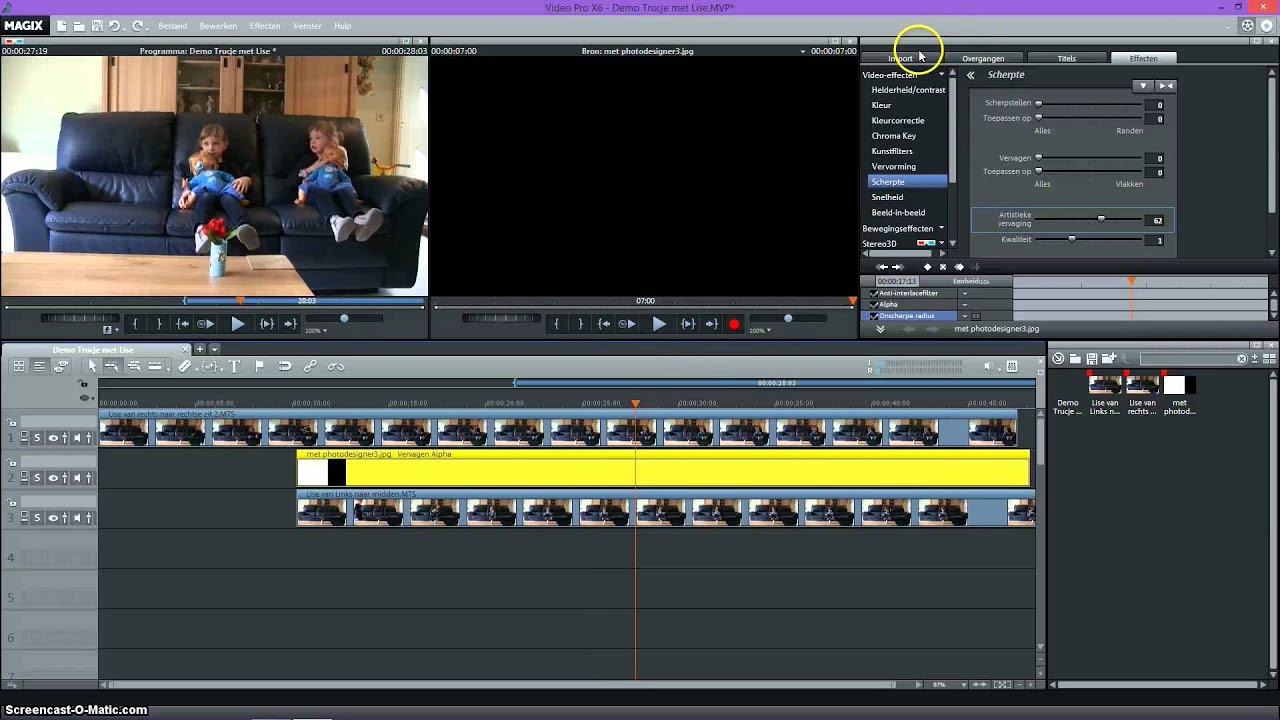Click the save project disk icon
The width and height of the screenshot is (1280, 720).
[97, 26]
